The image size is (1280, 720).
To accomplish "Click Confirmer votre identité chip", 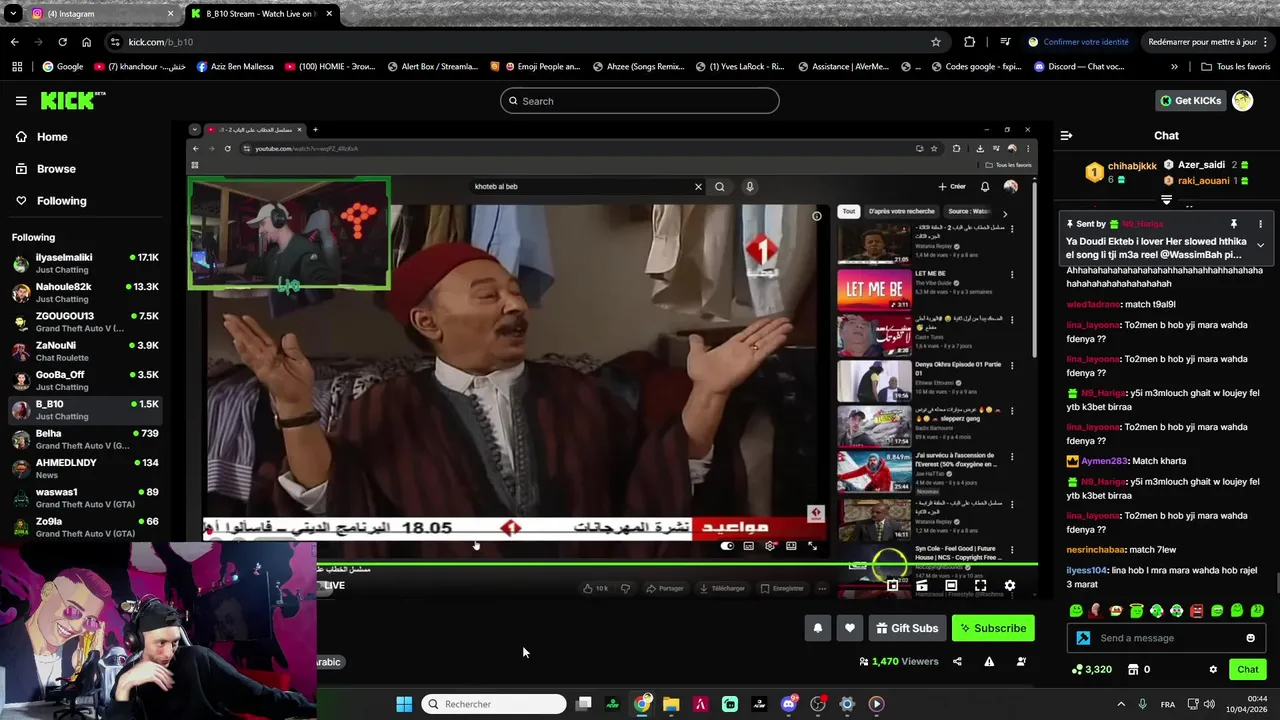I will click(x=1078, y=42).
